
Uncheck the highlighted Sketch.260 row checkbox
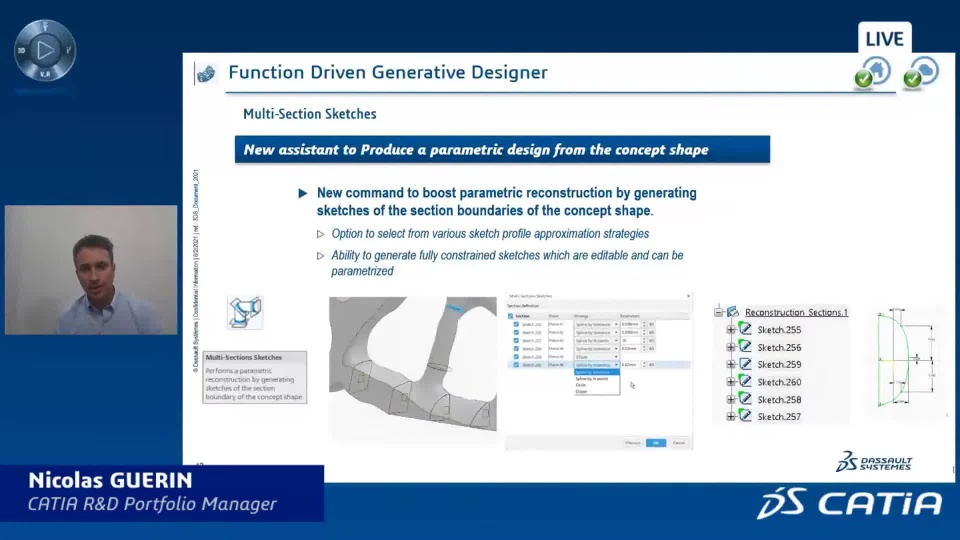(x=516, y=365)
